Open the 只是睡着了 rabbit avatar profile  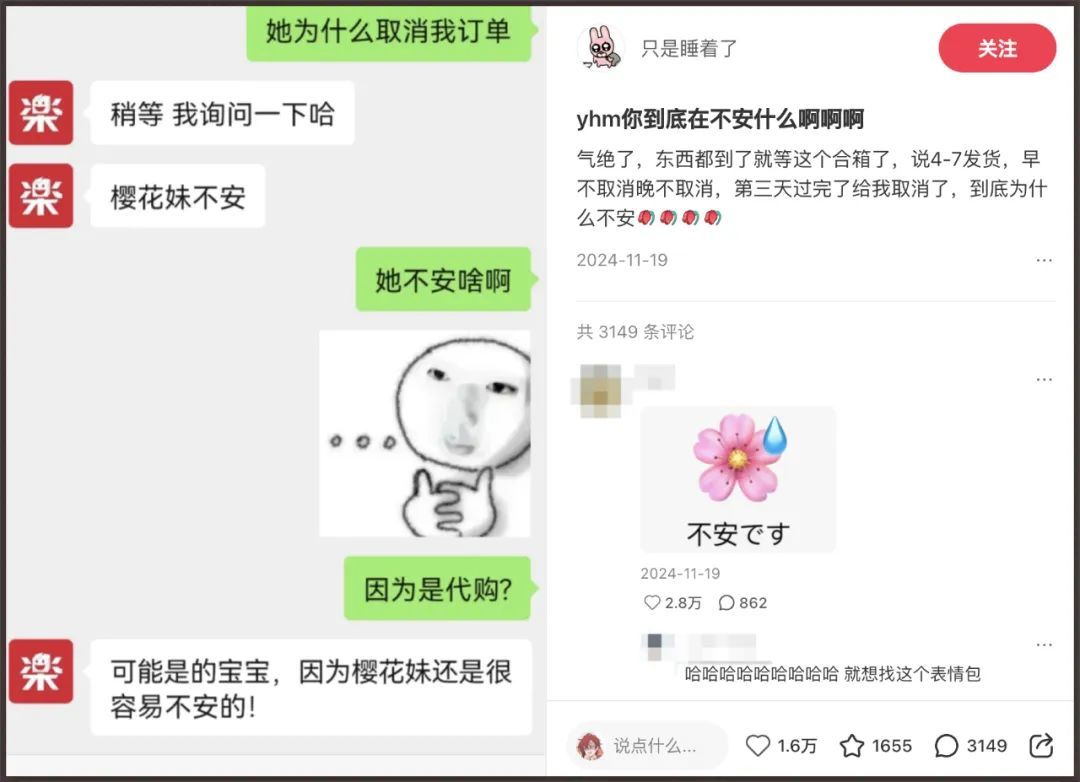tap(601, 48)
